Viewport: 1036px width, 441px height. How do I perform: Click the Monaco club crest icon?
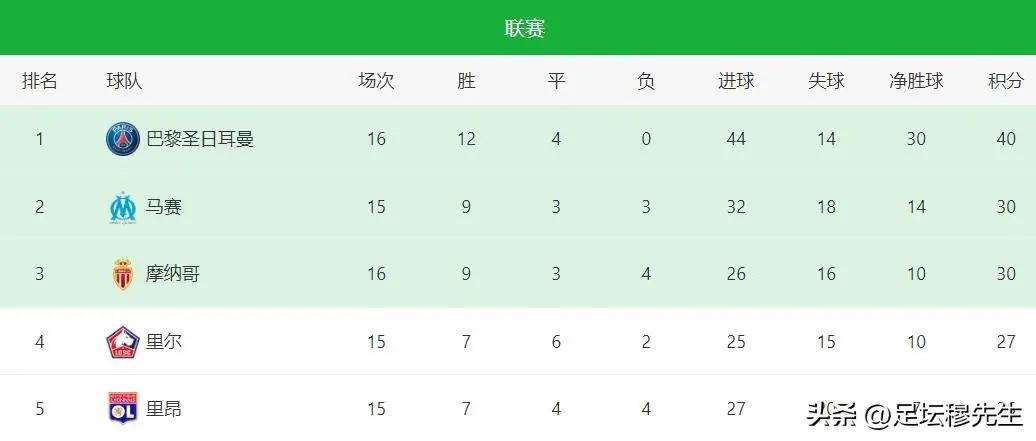(123, 274)
